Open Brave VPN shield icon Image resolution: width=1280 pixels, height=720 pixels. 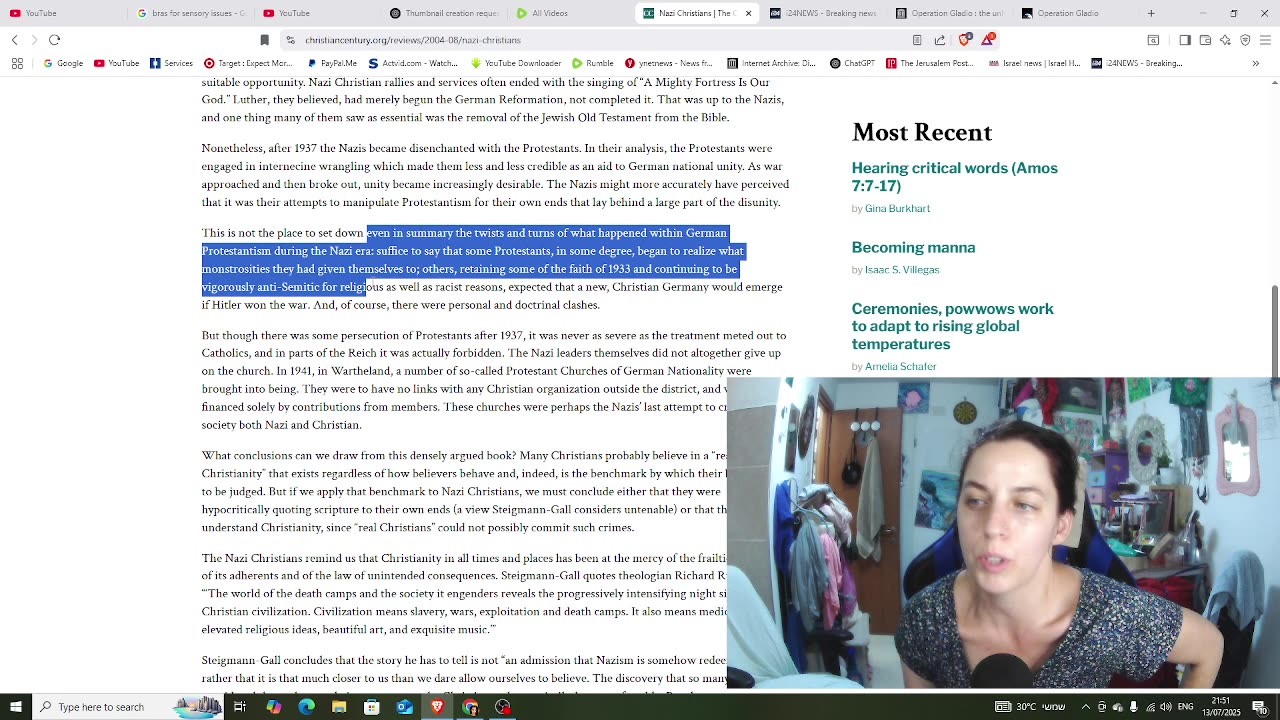pyautogui.click(x=1245, y=40)
